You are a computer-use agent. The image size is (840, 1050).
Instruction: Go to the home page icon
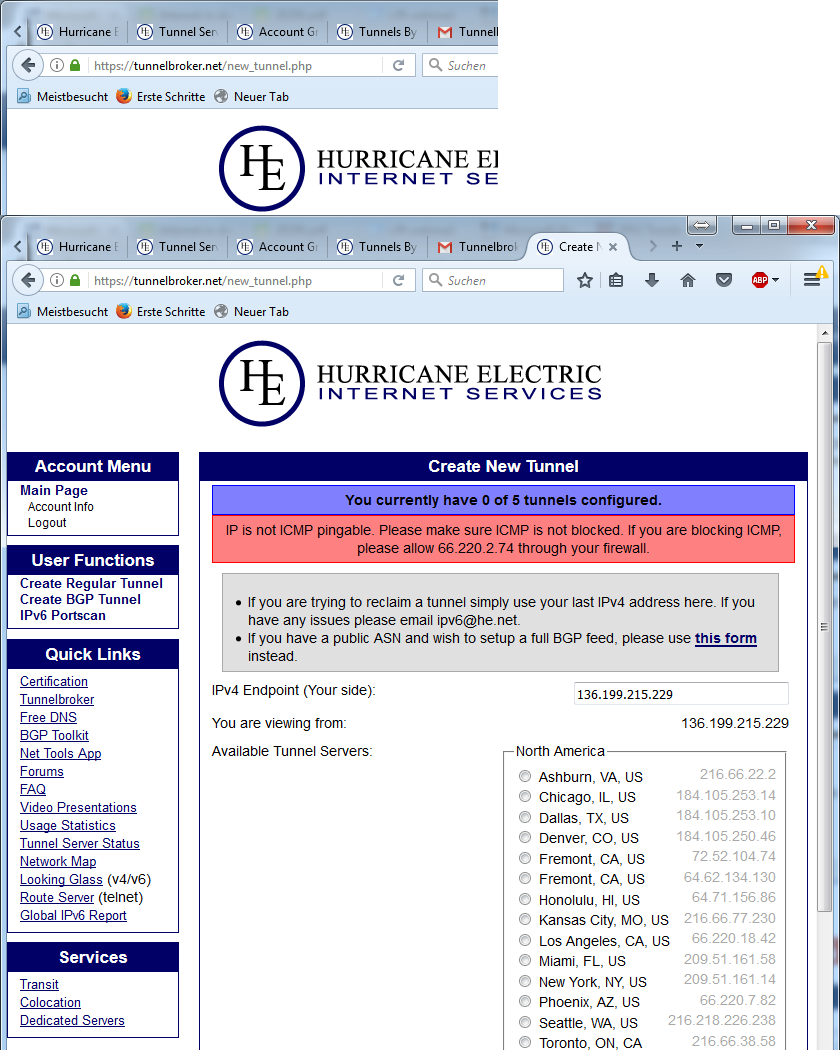pyautogui.click(x=688, y=281)
